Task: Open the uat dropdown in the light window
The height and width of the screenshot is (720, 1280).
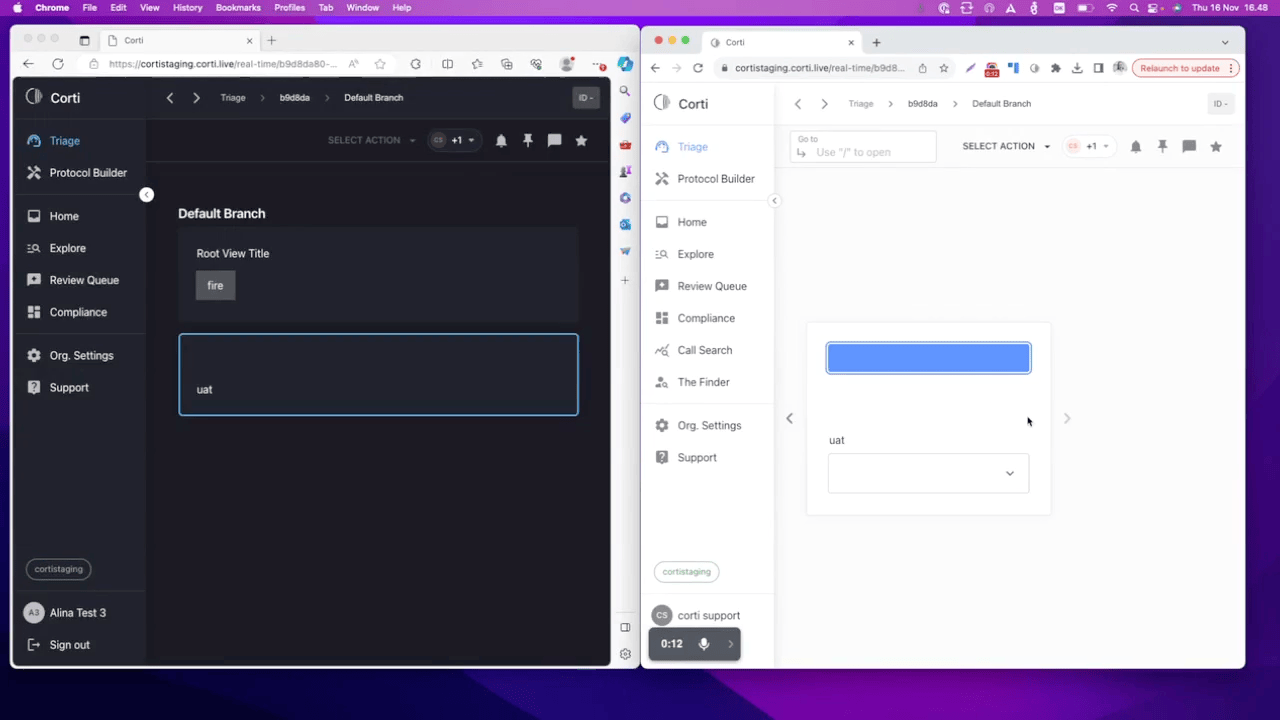Action: 928,473
